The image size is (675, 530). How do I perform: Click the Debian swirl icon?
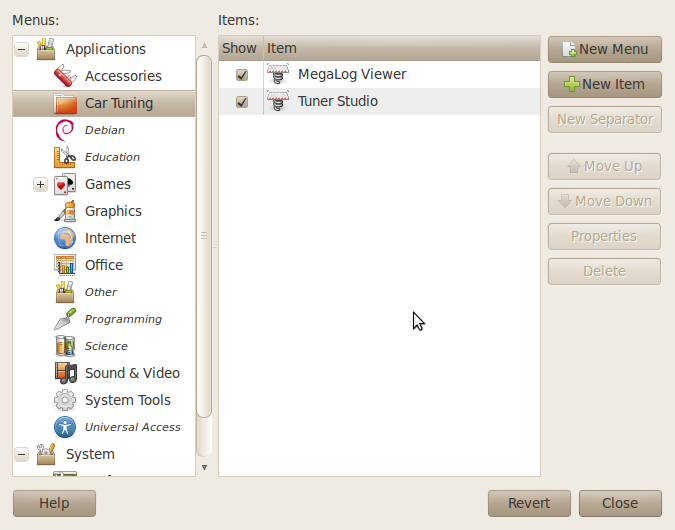(65, 130)
